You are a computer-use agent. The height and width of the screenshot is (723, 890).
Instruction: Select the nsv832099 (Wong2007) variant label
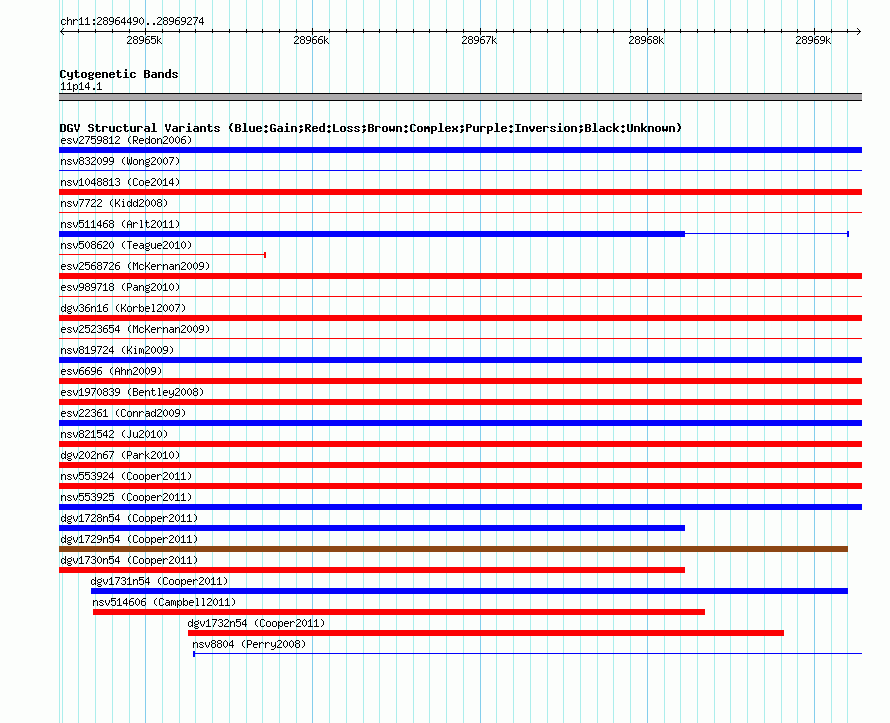[x=120, y=161]
